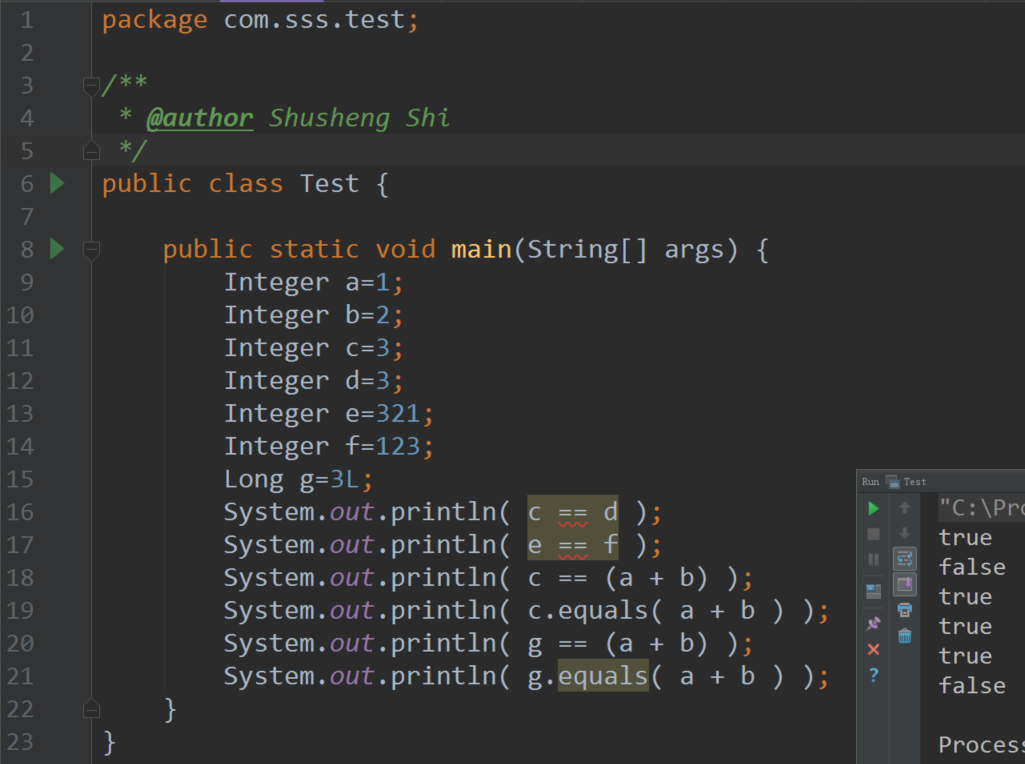This screenshot has height=764, width=1025.
Task: Click the red Close X icon in Run panel
Action: click(x=873, y=649)
